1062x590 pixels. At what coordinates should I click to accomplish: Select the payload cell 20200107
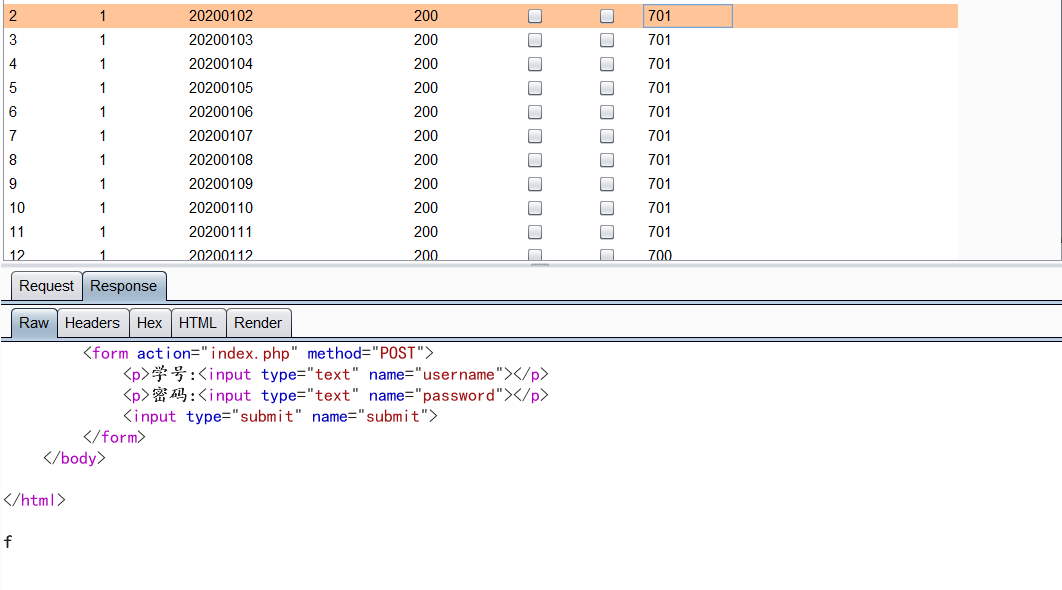pyautogui.click(x=221, y=136)
